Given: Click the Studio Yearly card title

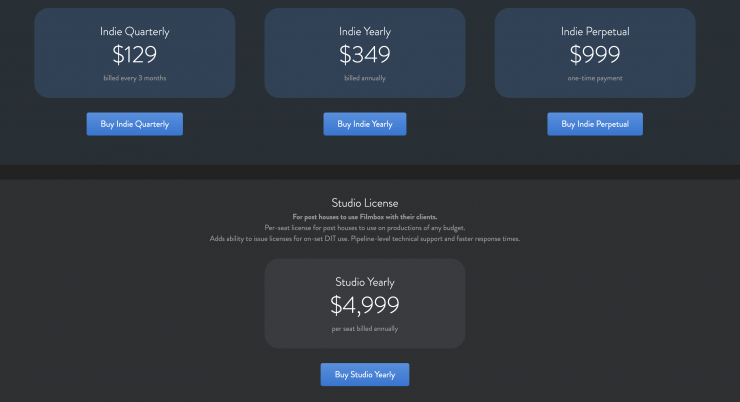Looking at the screenshot, I should tap(365, 281).
